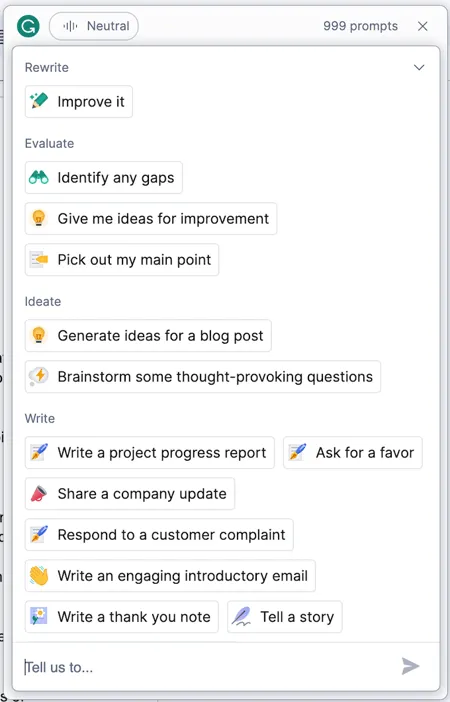Viewport: 450px width, 702px height.
Task: Choose Ask for a favor
Action: coord(353,453)
